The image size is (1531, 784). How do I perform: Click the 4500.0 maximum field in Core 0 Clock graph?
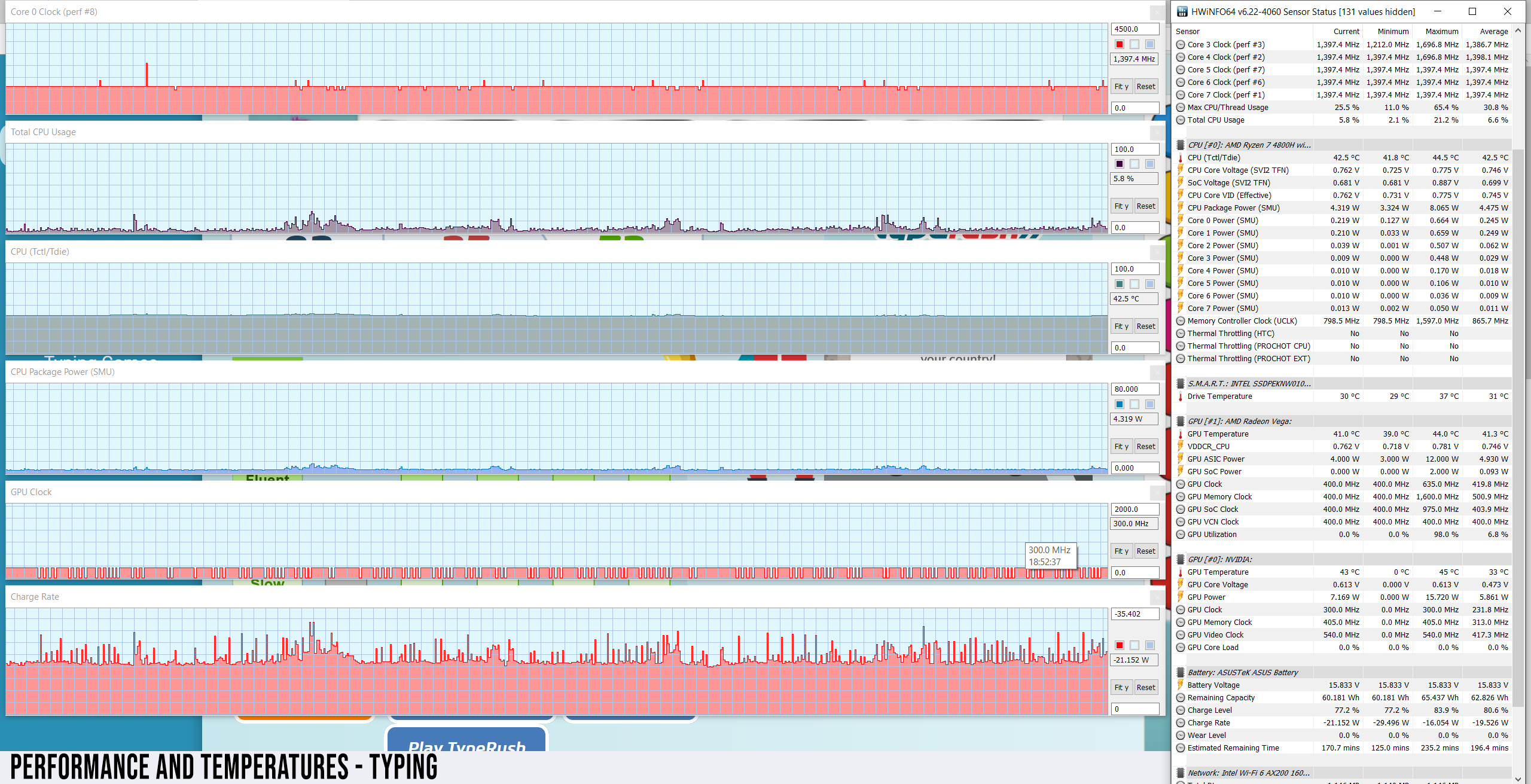(x=1135, y=29)
